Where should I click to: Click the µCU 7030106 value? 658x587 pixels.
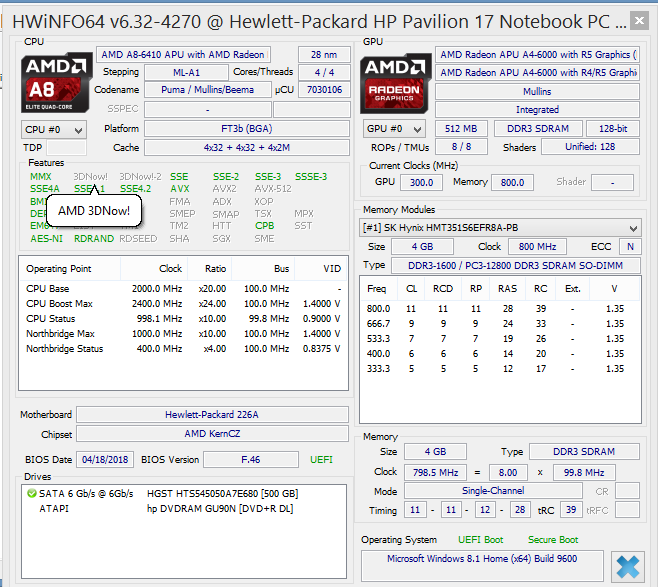(x=324, y=90)
